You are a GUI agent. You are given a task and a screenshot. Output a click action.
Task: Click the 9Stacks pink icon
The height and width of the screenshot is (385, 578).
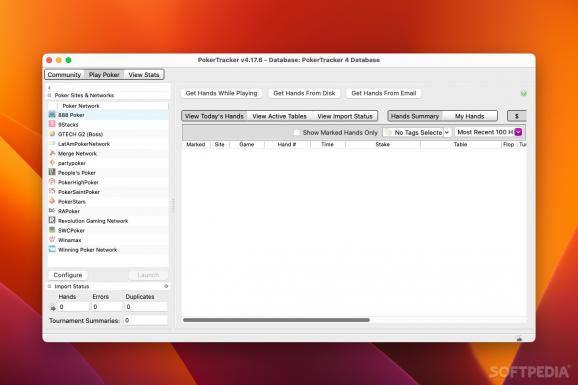coord(52,124)
